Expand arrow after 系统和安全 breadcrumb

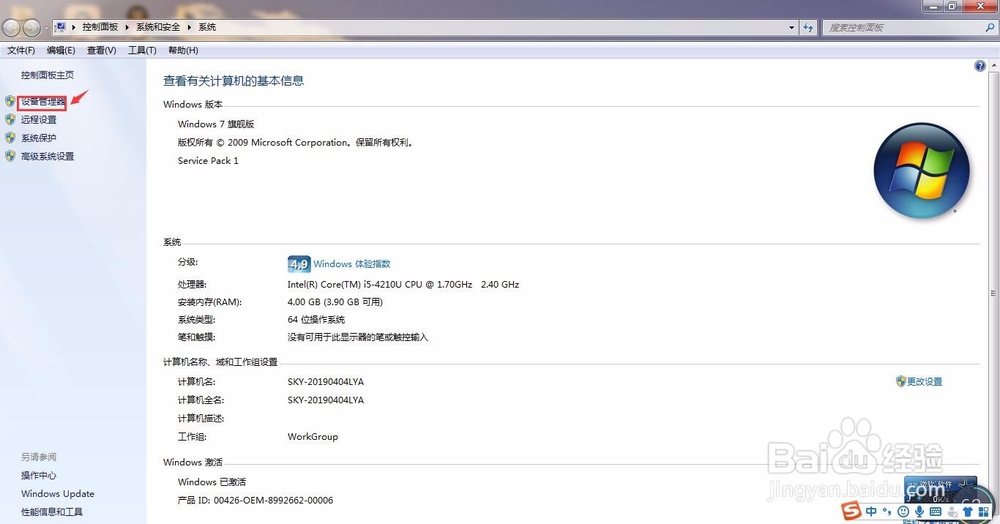tap(189, 27)
